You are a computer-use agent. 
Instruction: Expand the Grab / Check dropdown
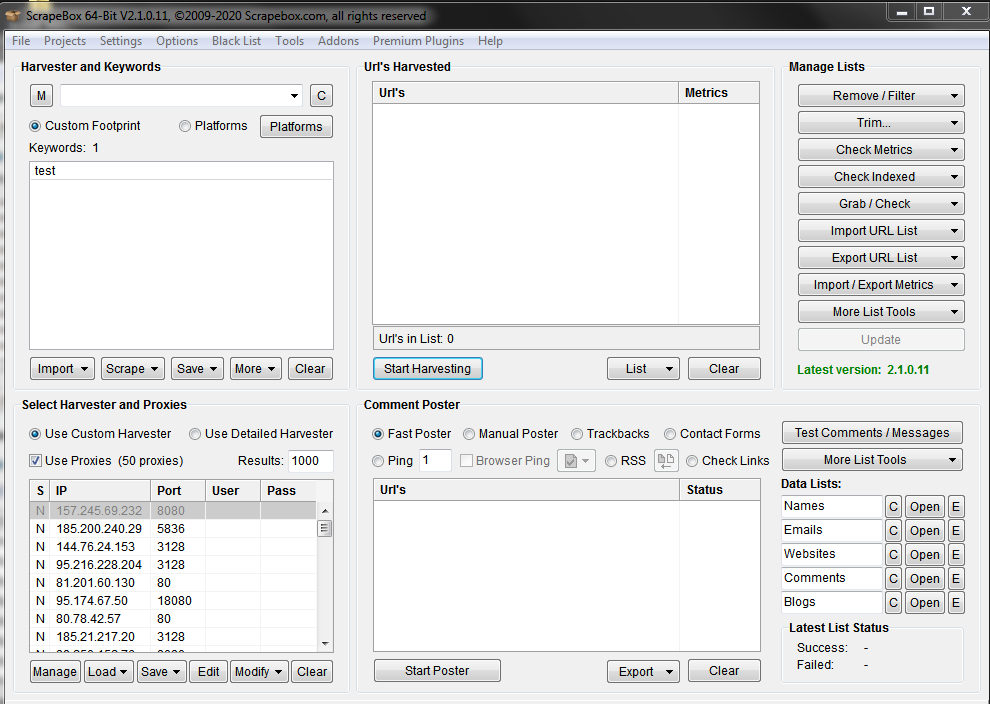click(x=881, y=204)
